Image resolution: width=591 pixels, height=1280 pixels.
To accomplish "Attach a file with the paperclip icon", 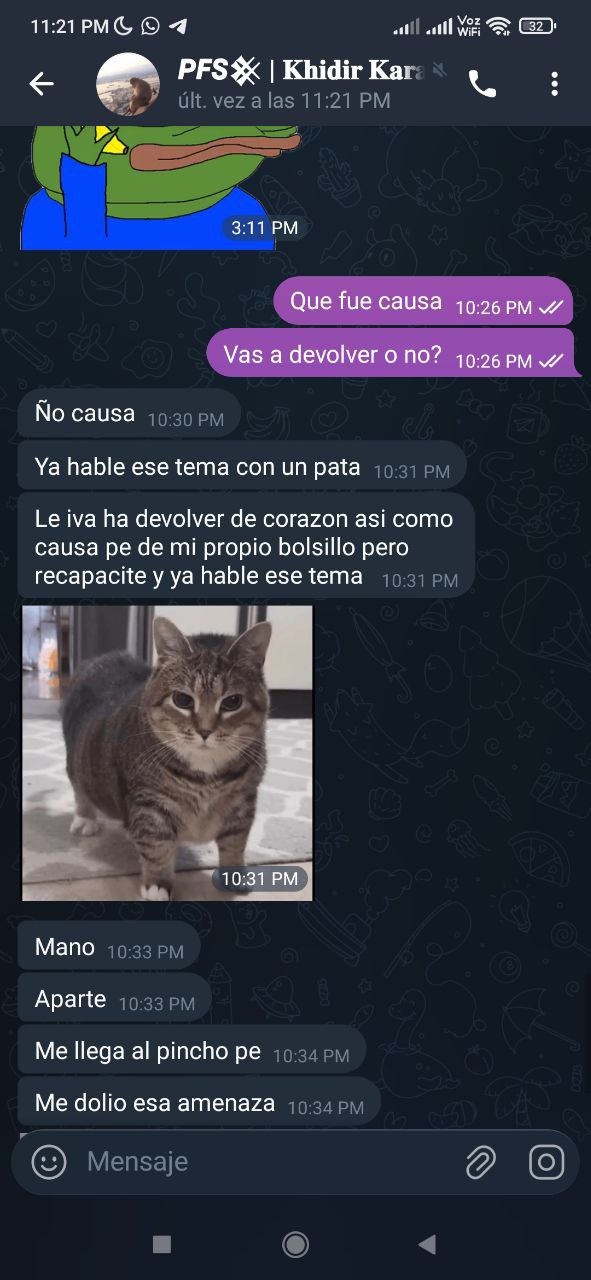I will [x=481, y=1162].
